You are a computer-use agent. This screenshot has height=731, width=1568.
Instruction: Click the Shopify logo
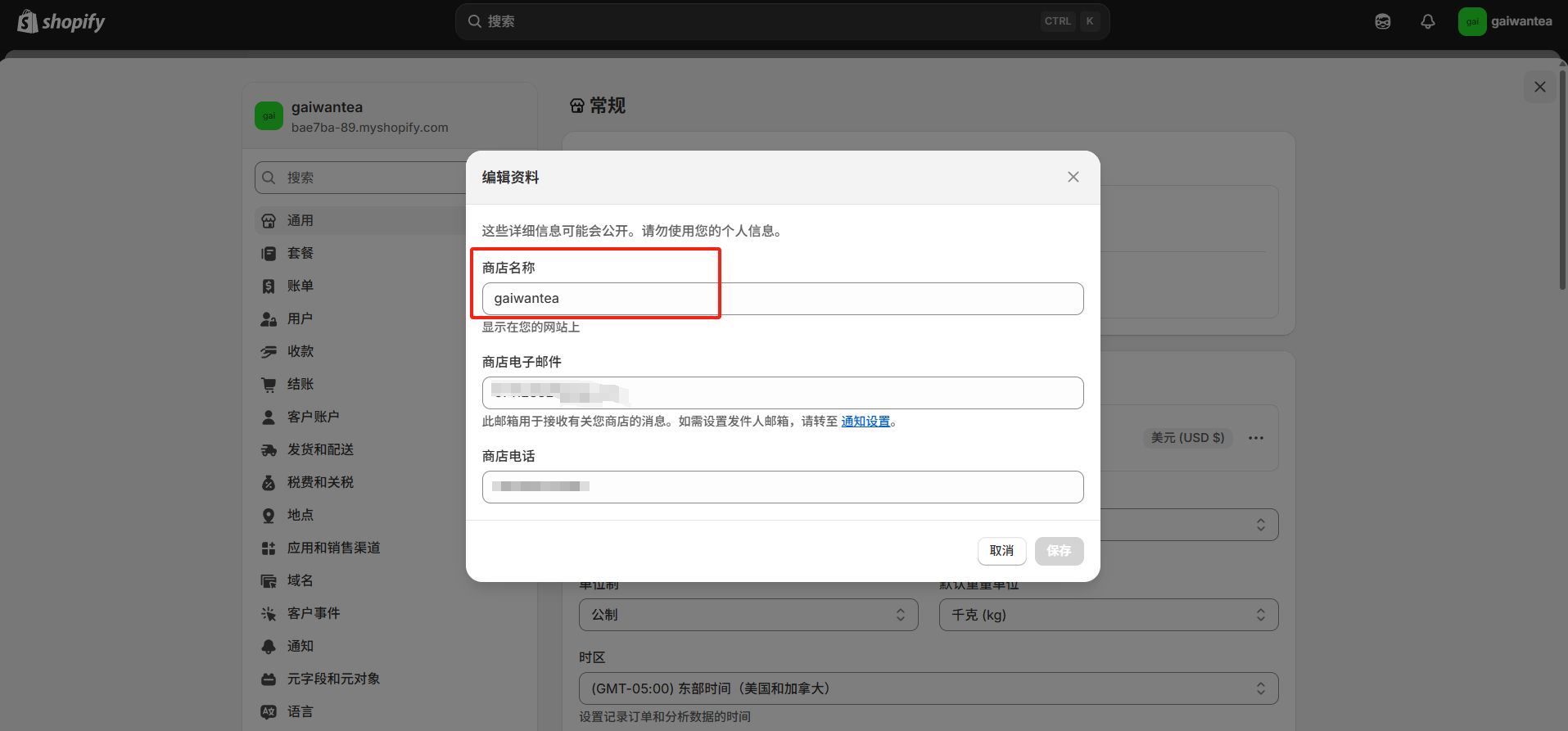61,21
